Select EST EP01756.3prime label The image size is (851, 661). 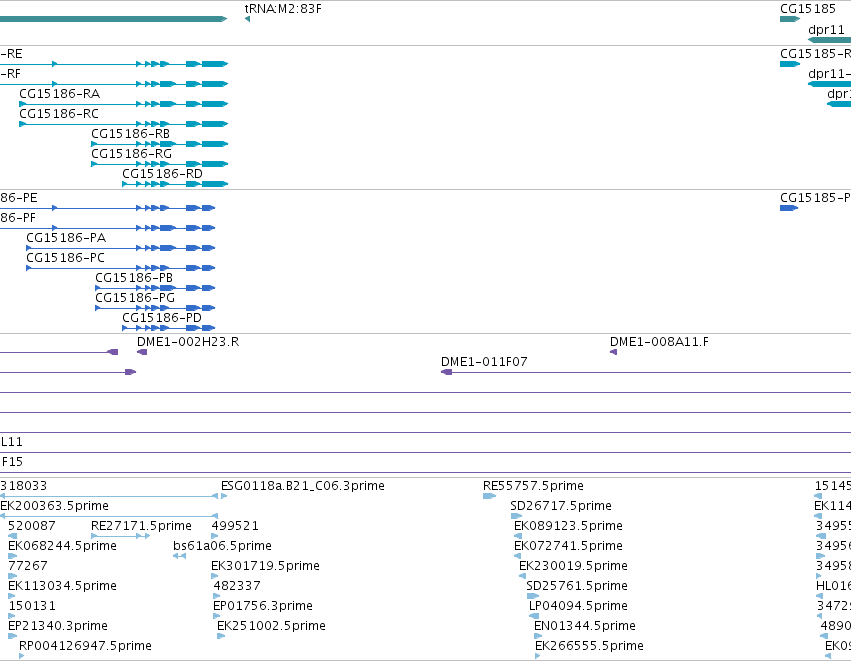(263, 606)
